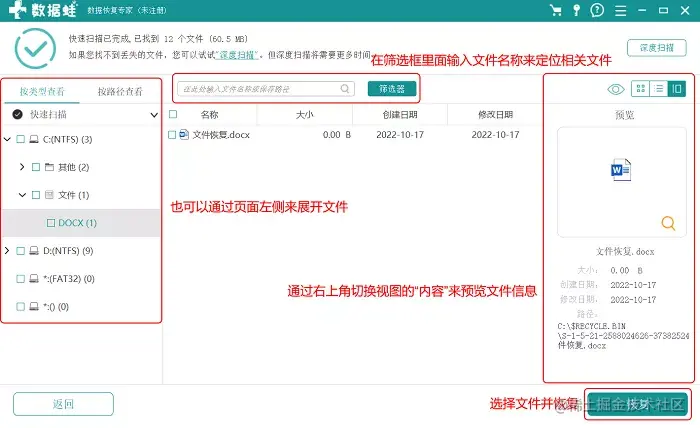Image resolution: width=700 pixels, height=428 pixels.
Task: Click the Word document preview thumbnail
Action: 621,170
